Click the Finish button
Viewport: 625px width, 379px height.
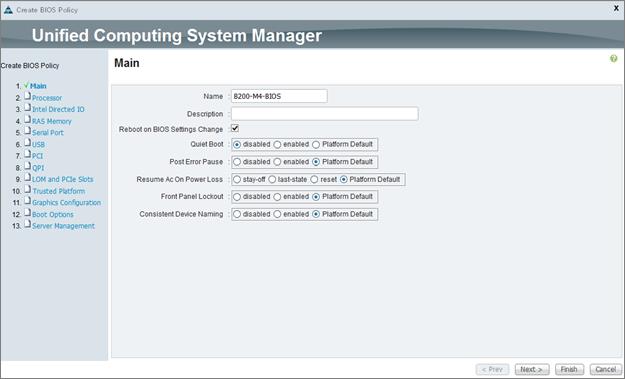[569, 369]
